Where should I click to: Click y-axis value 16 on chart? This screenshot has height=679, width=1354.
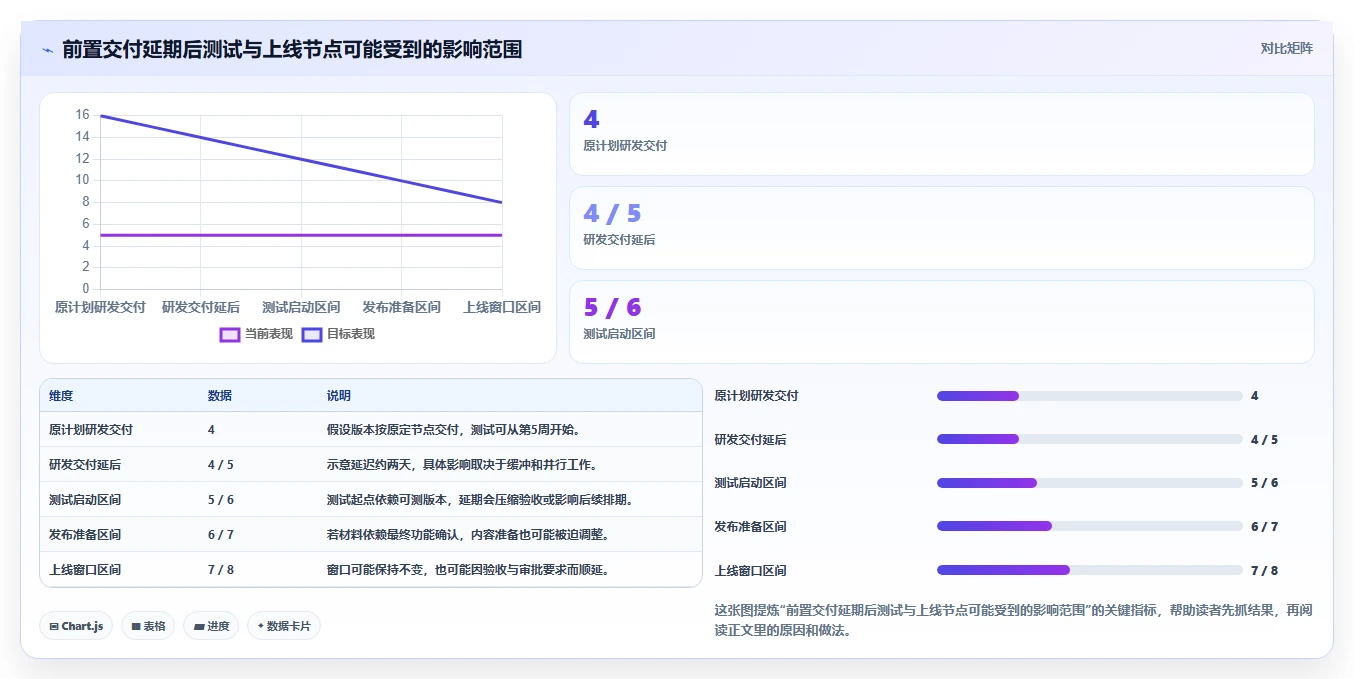point(82,115)
